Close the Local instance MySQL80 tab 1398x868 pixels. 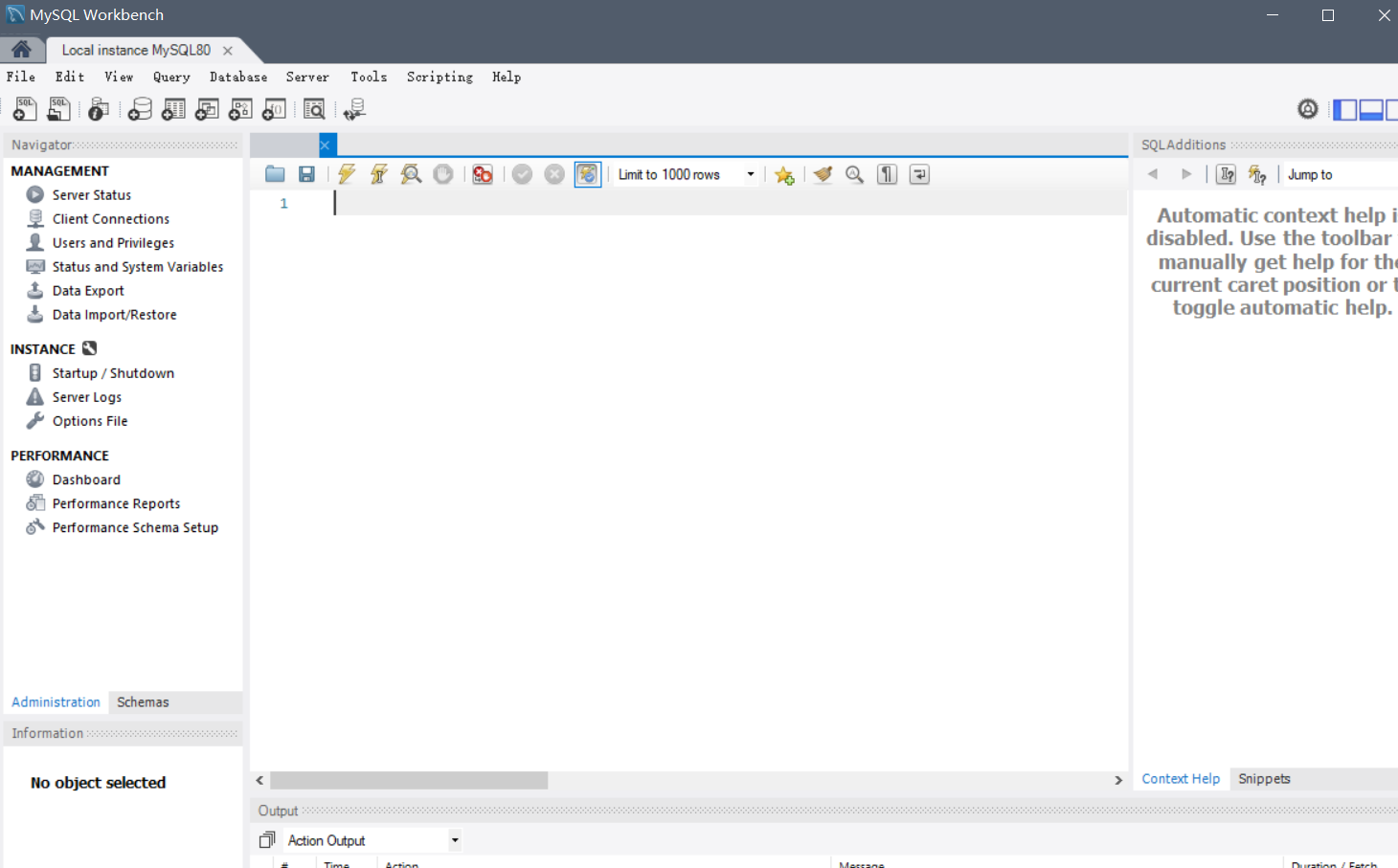pyautogui.click(x=228, y=51)
